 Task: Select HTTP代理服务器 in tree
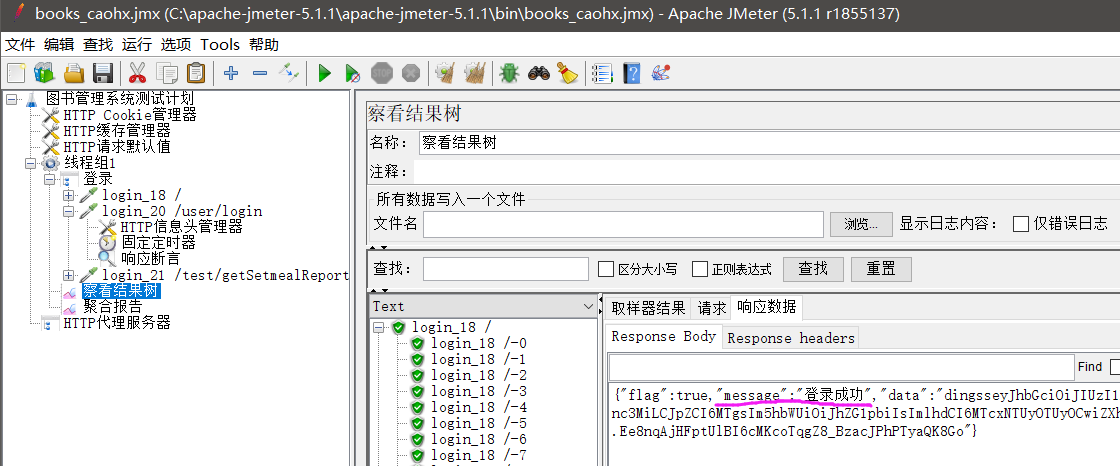coord(116,323)
